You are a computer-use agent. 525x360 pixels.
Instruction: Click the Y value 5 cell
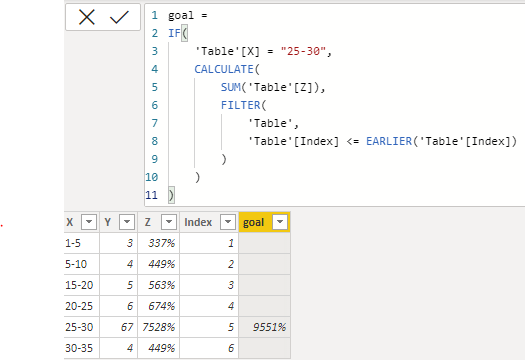point(119,285)
